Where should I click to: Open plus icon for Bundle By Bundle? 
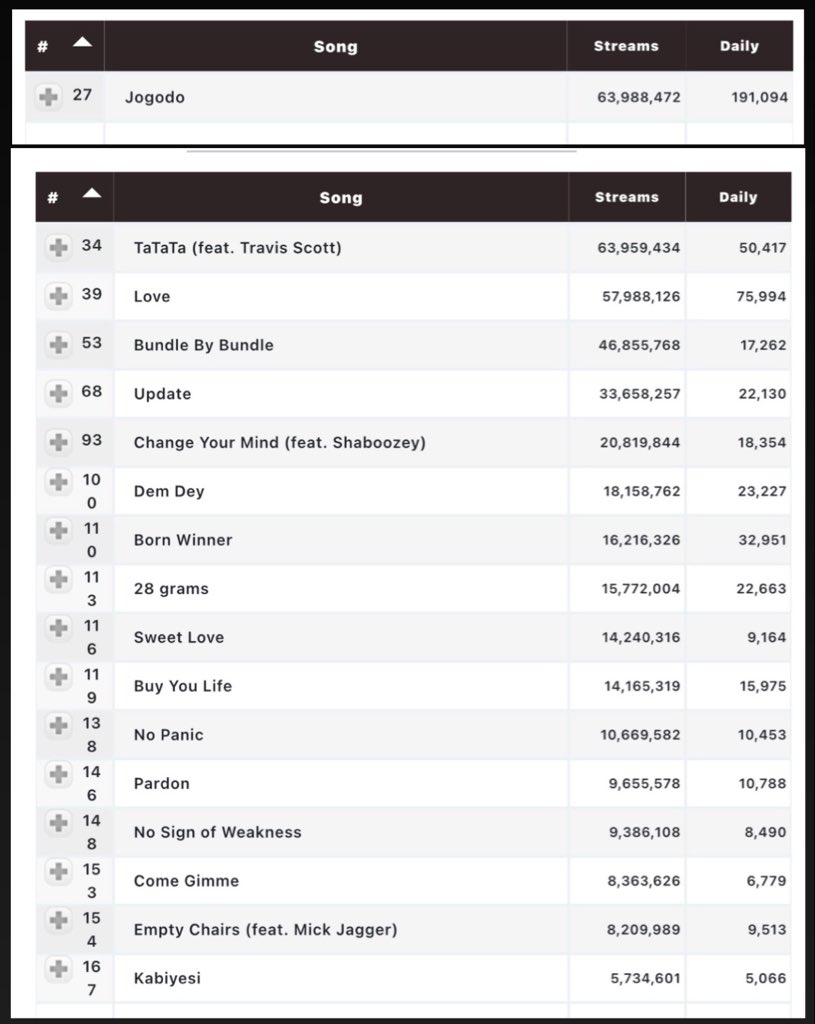(59, 345)
